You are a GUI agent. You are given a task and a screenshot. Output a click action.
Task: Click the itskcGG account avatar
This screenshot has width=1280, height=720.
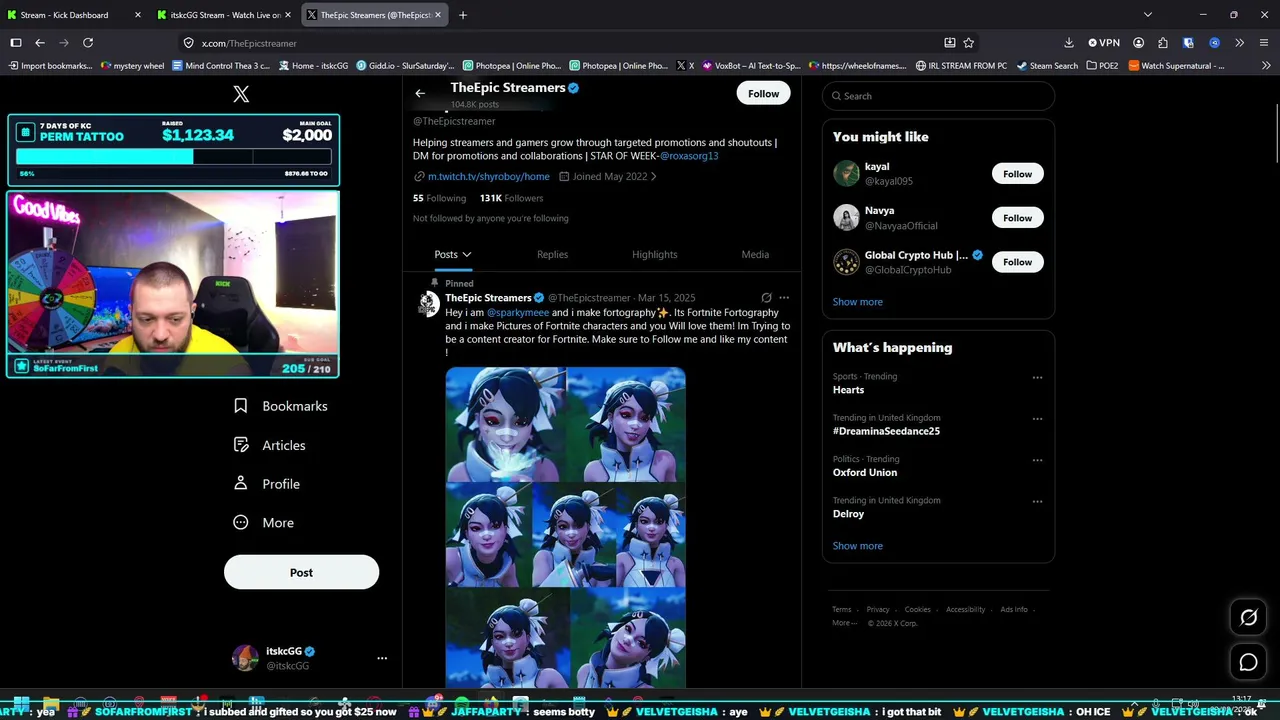245,658
